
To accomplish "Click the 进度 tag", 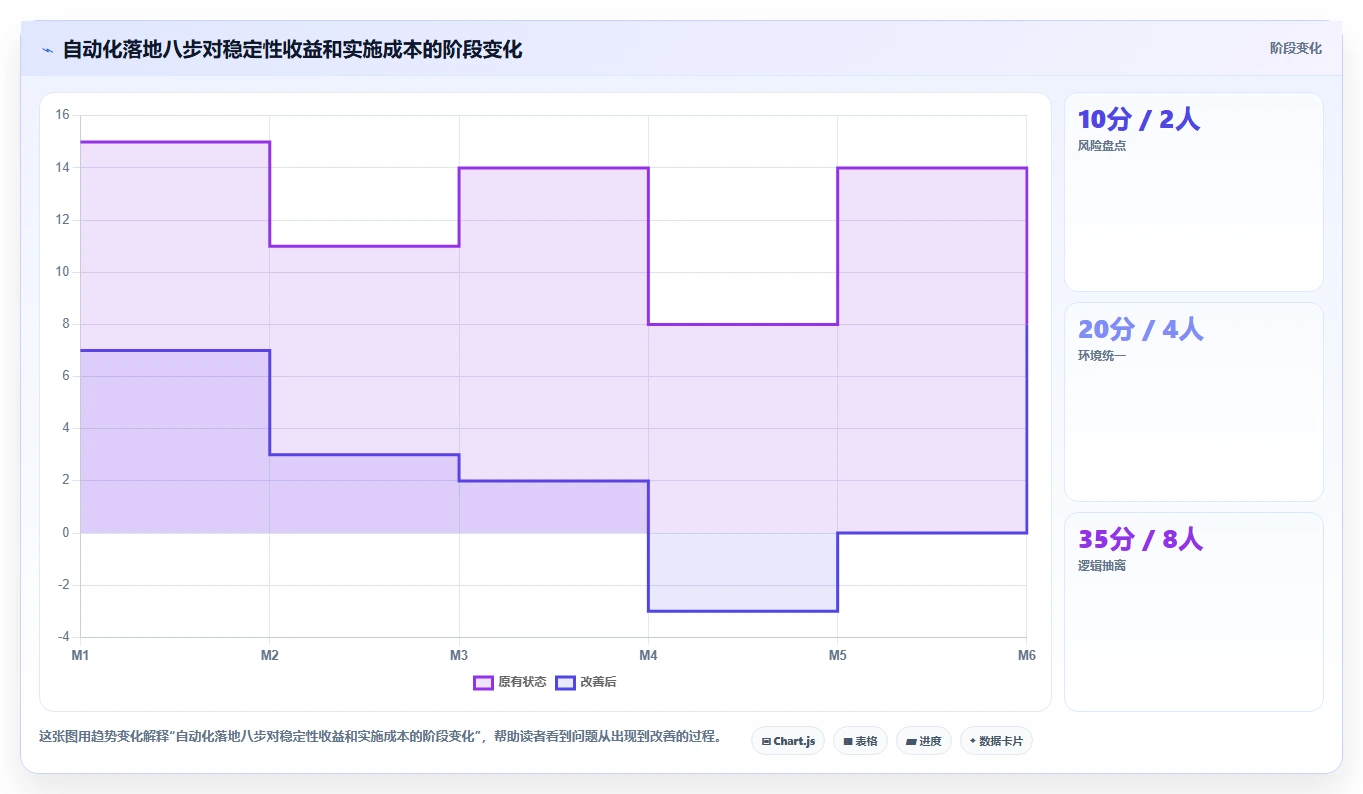I will click(924, 741).
